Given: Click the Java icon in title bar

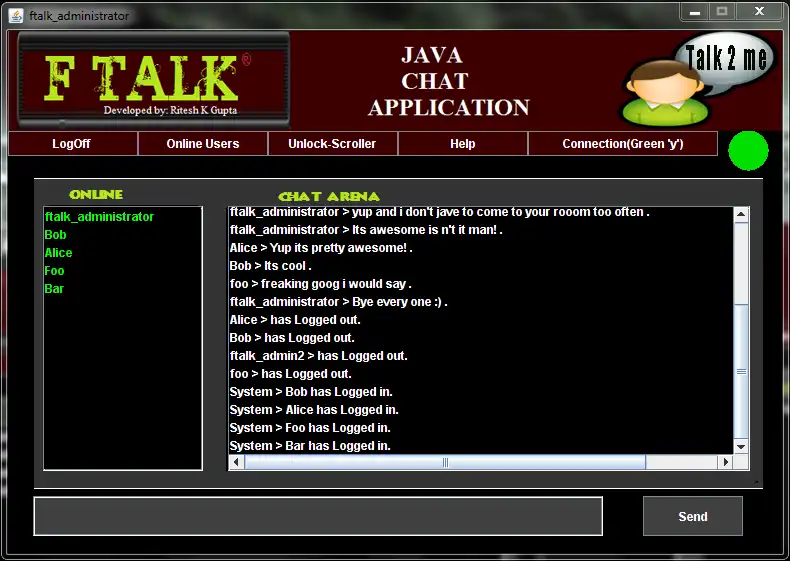Looking at the screenshot, I should (x=16, y=16).
